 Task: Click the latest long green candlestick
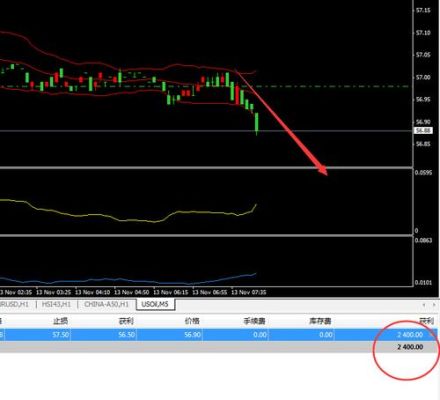click(x=257, y=123)
